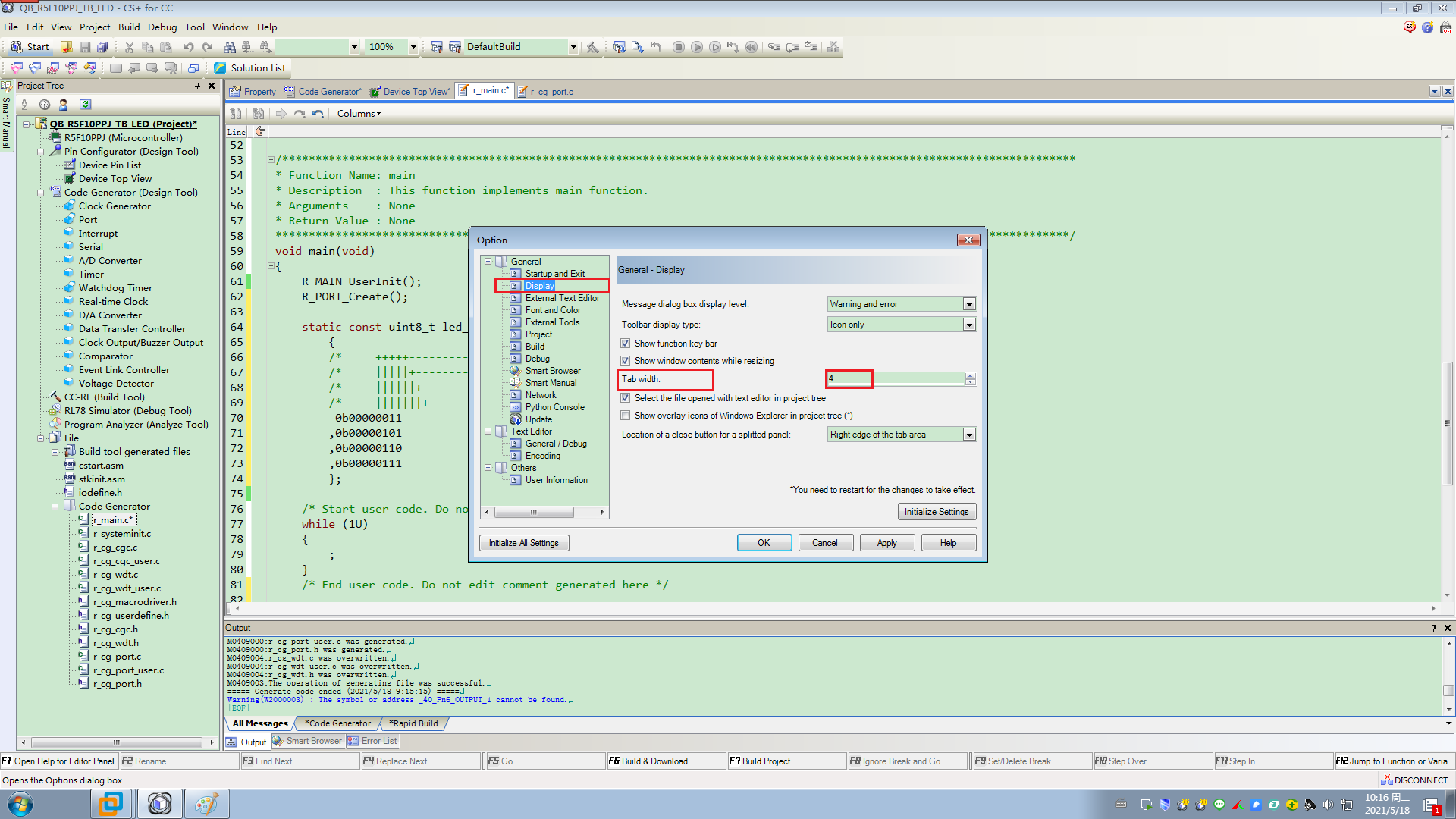Viewport: 1456px width, 819px height.
Task: Apply the option changes
Action: click(886, 542)
